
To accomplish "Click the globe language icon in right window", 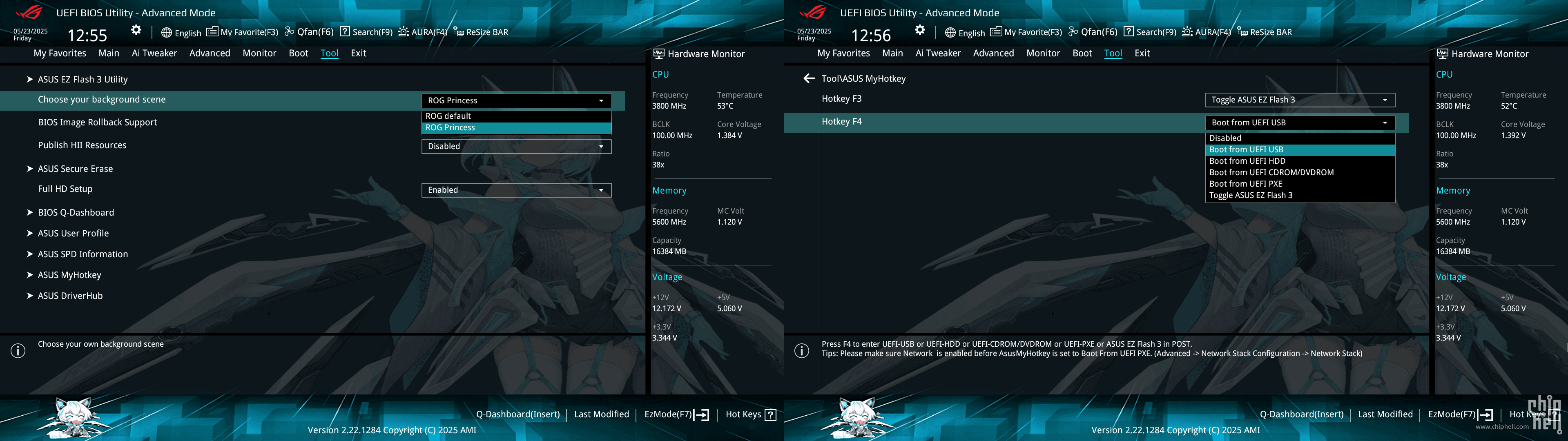I will point(950,33).
